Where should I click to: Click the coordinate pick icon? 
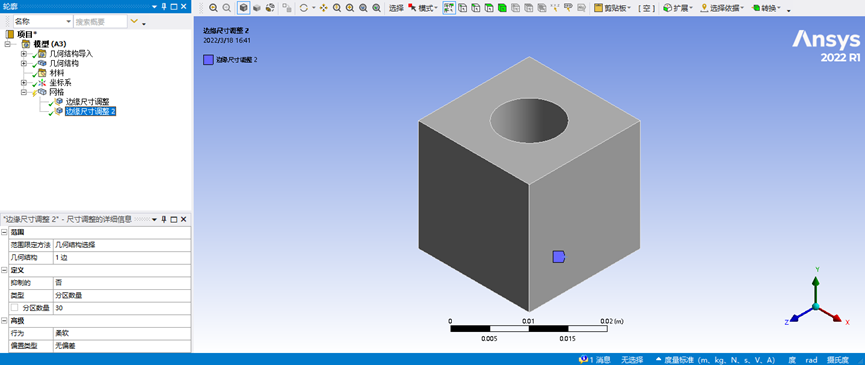(x=555, y=8)
